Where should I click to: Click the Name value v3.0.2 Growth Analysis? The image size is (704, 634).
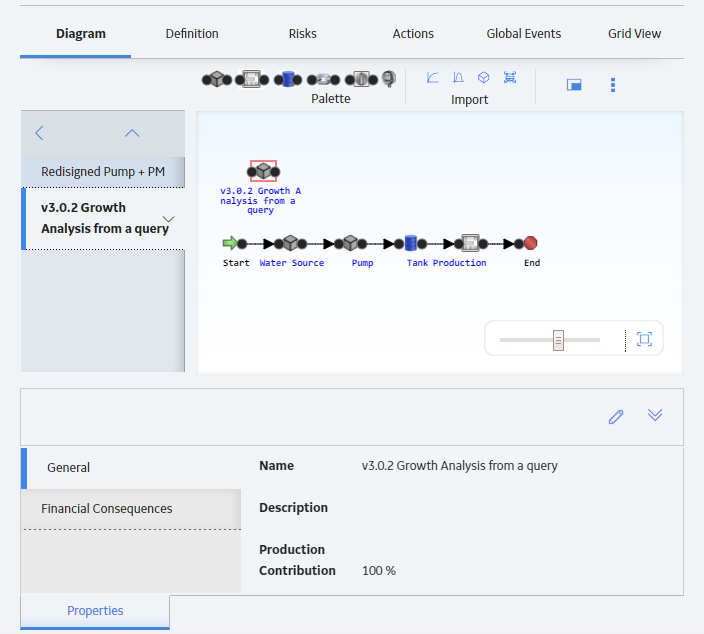coord(460,466)
